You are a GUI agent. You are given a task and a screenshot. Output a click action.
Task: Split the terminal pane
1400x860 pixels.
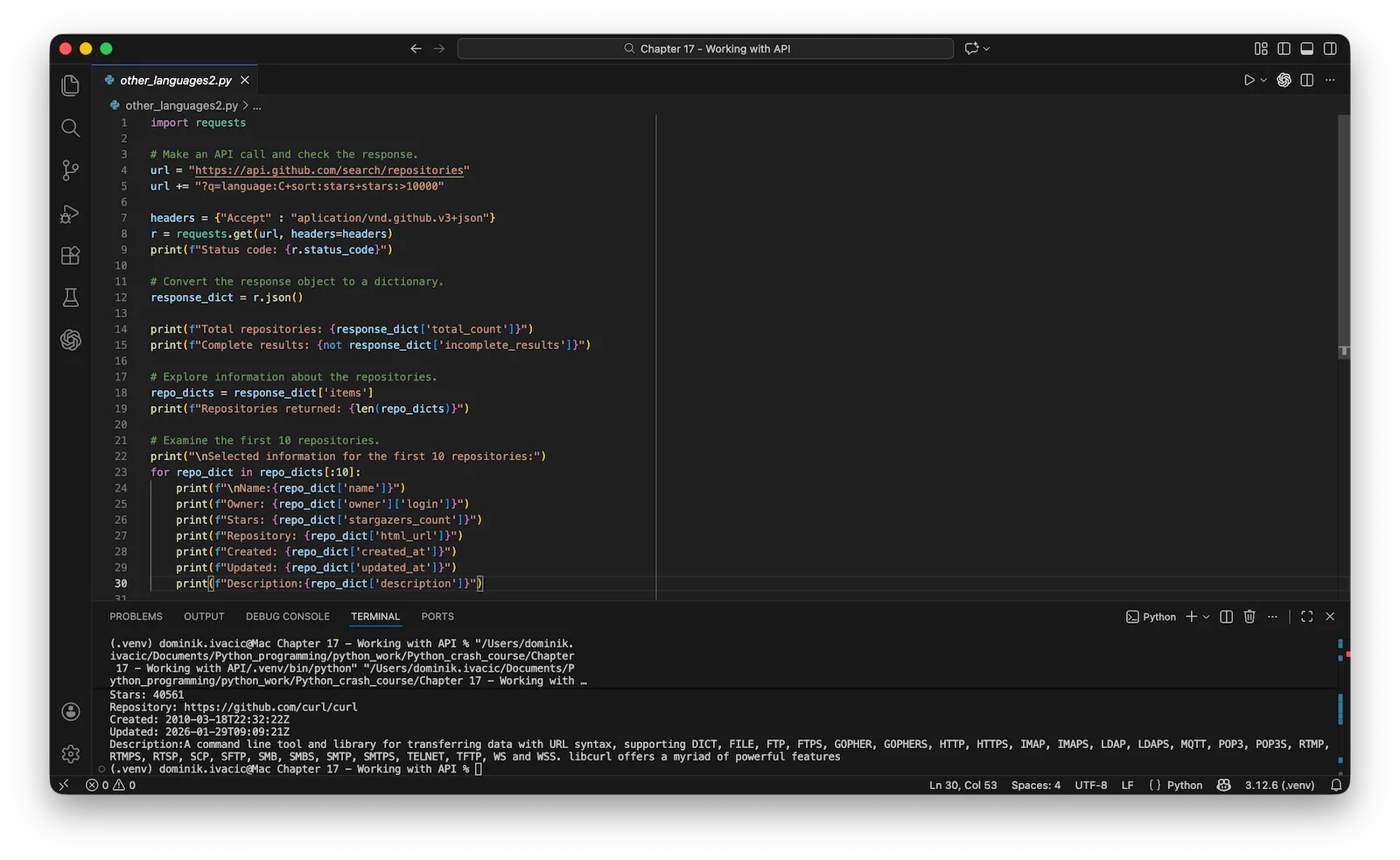(1227, 617)
